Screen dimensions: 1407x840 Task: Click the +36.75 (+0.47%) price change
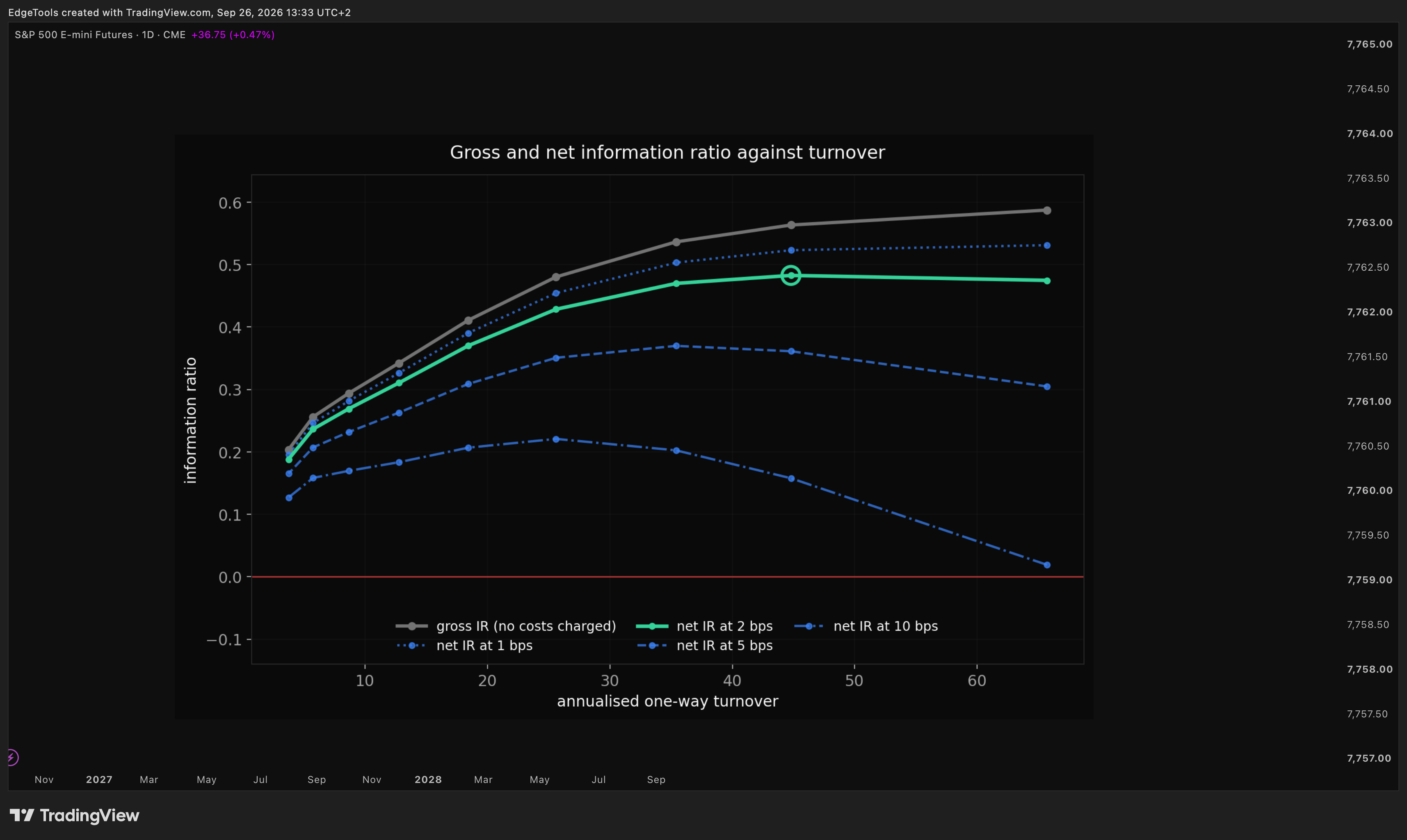[233, 34]
